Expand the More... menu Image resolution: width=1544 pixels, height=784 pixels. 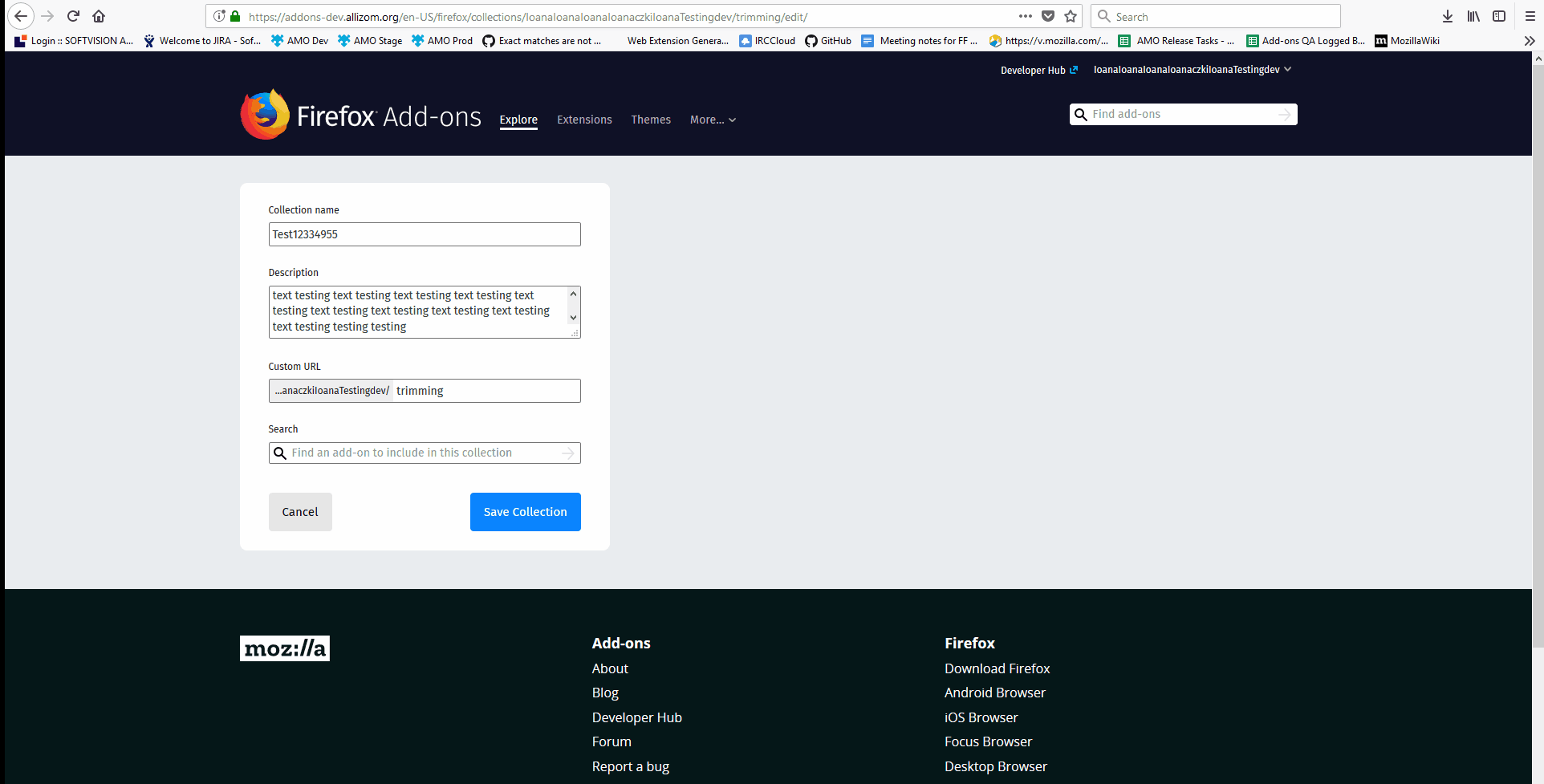tap(713, 120)
